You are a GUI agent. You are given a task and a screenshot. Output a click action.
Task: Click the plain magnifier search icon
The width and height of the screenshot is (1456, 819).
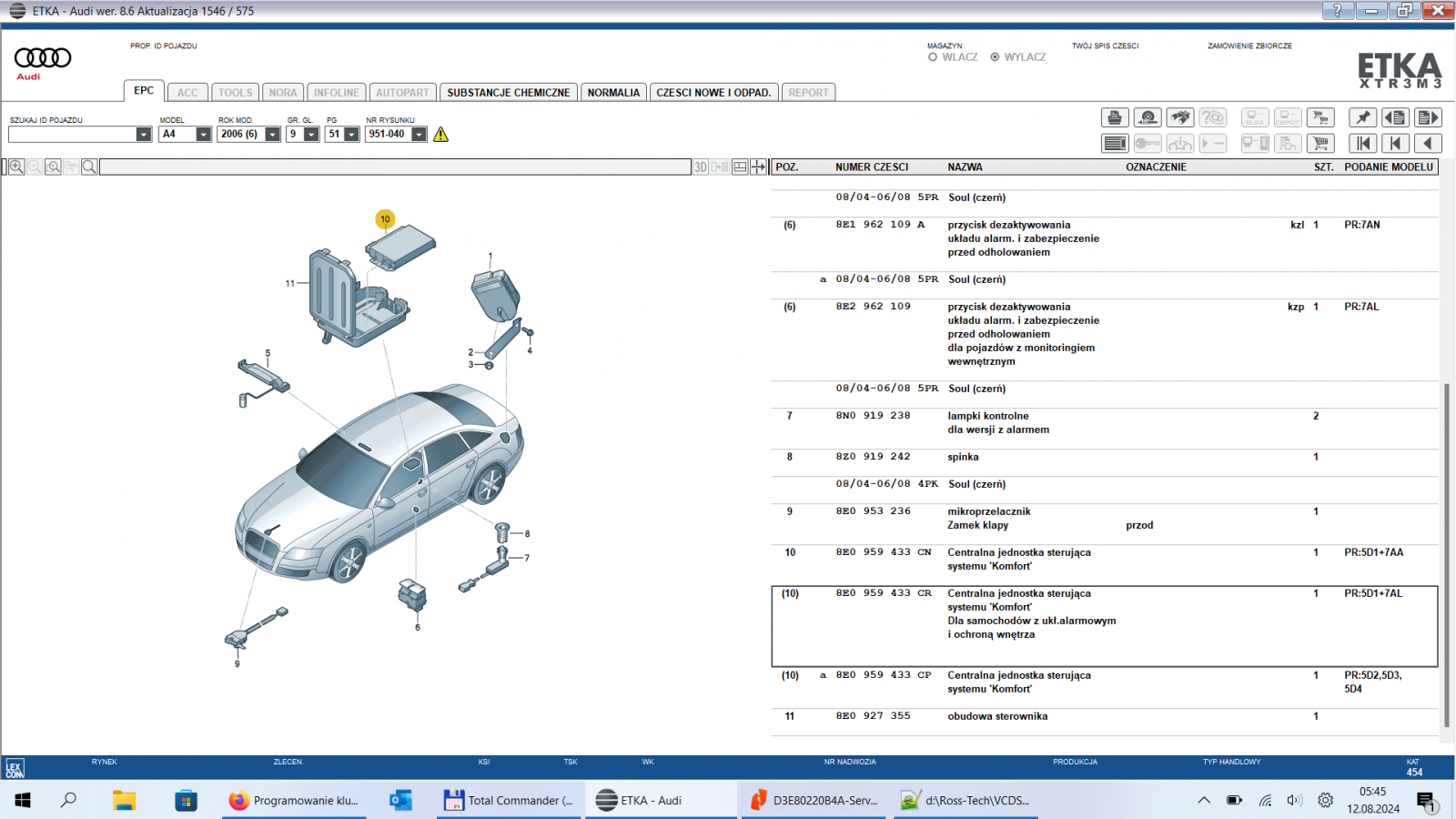point(89,167)
